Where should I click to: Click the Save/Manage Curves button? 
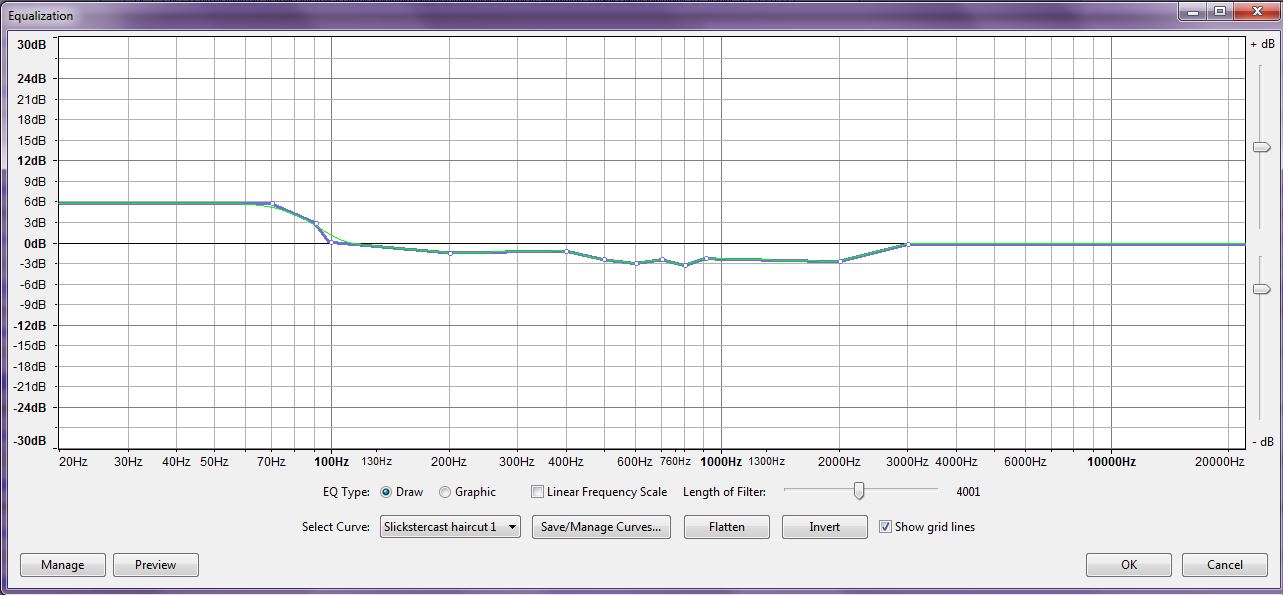(x=601, y=527)
